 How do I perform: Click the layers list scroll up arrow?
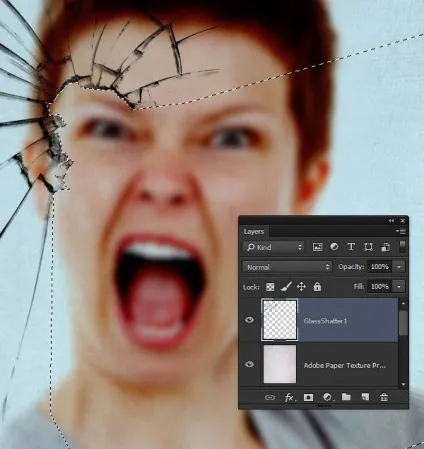click(x=403, y=303)
